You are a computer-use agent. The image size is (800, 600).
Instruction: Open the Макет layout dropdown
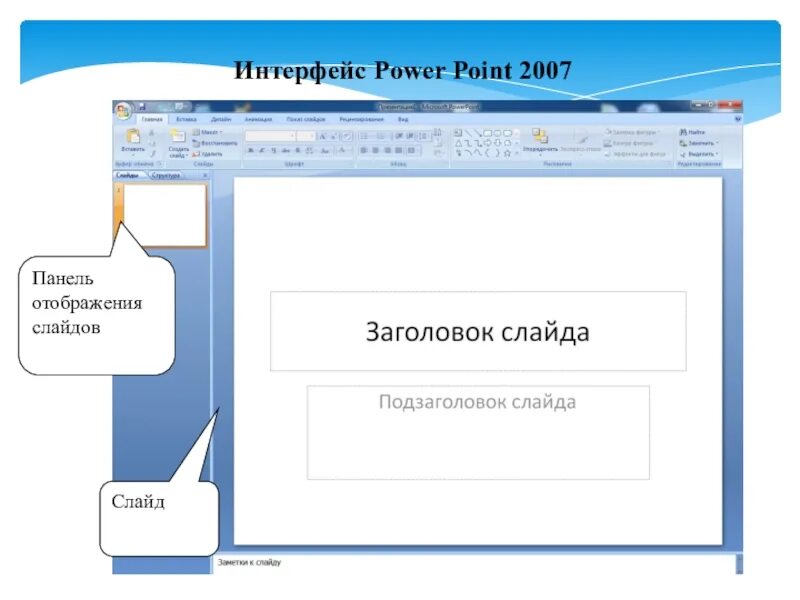click(x=208, y=133)
